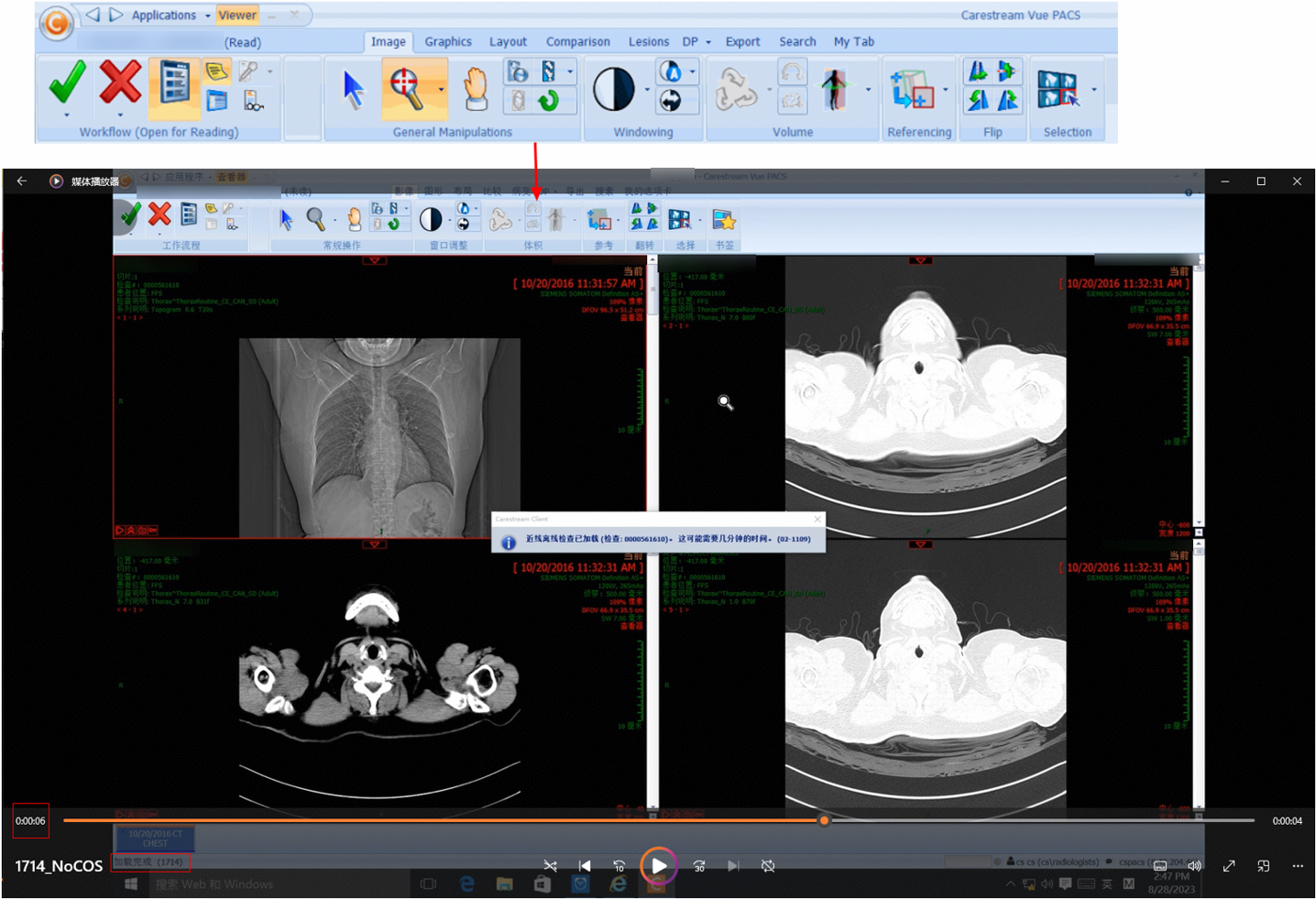Image resolution: width=1316 pixels, height=899 pixels.
Task: Click the magnifier tool in the video's Chinese ribbon
Action: coord(315,218)
